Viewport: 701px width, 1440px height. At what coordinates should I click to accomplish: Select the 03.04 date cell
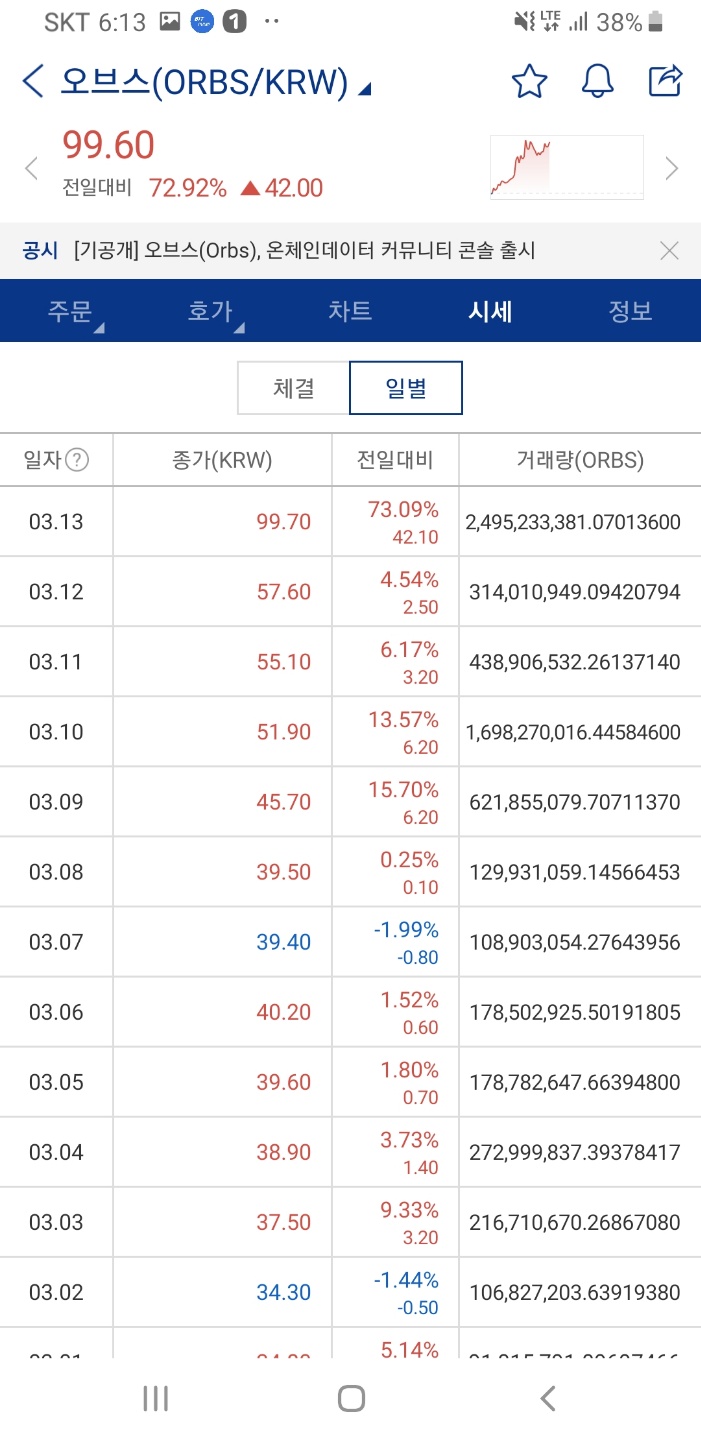(x=56, y=1151)
